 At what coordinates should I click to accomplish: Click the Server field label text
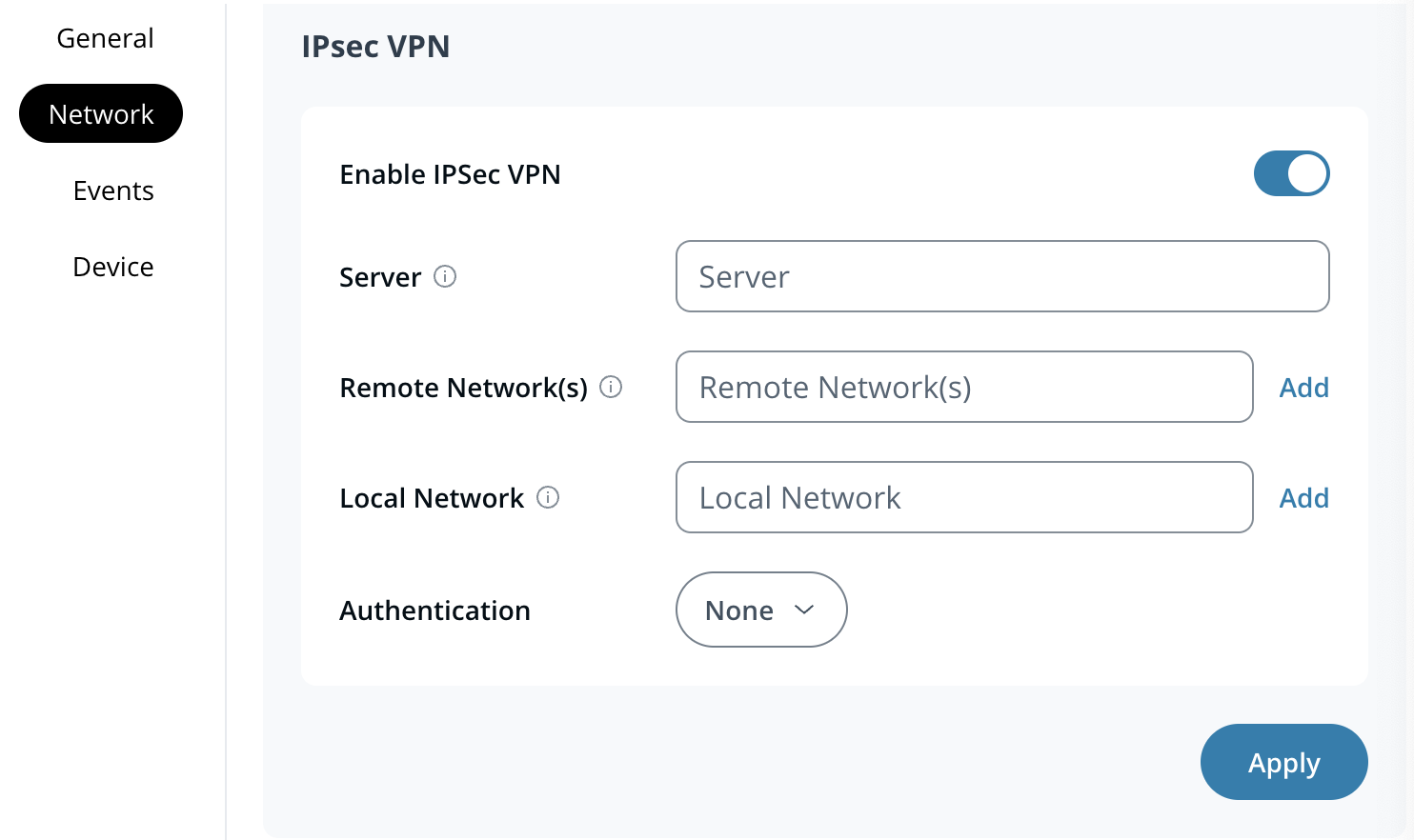(380, 277)
